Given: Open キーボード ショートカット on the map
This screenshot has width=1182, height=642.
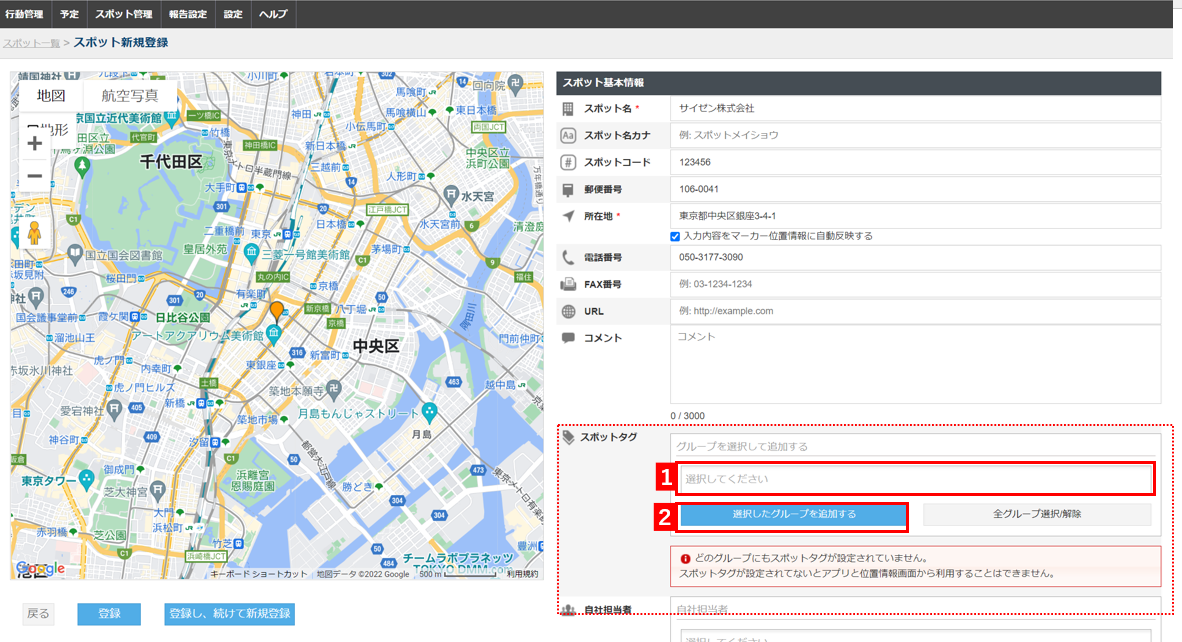Looking at the screenshot, I should (259, 574).
